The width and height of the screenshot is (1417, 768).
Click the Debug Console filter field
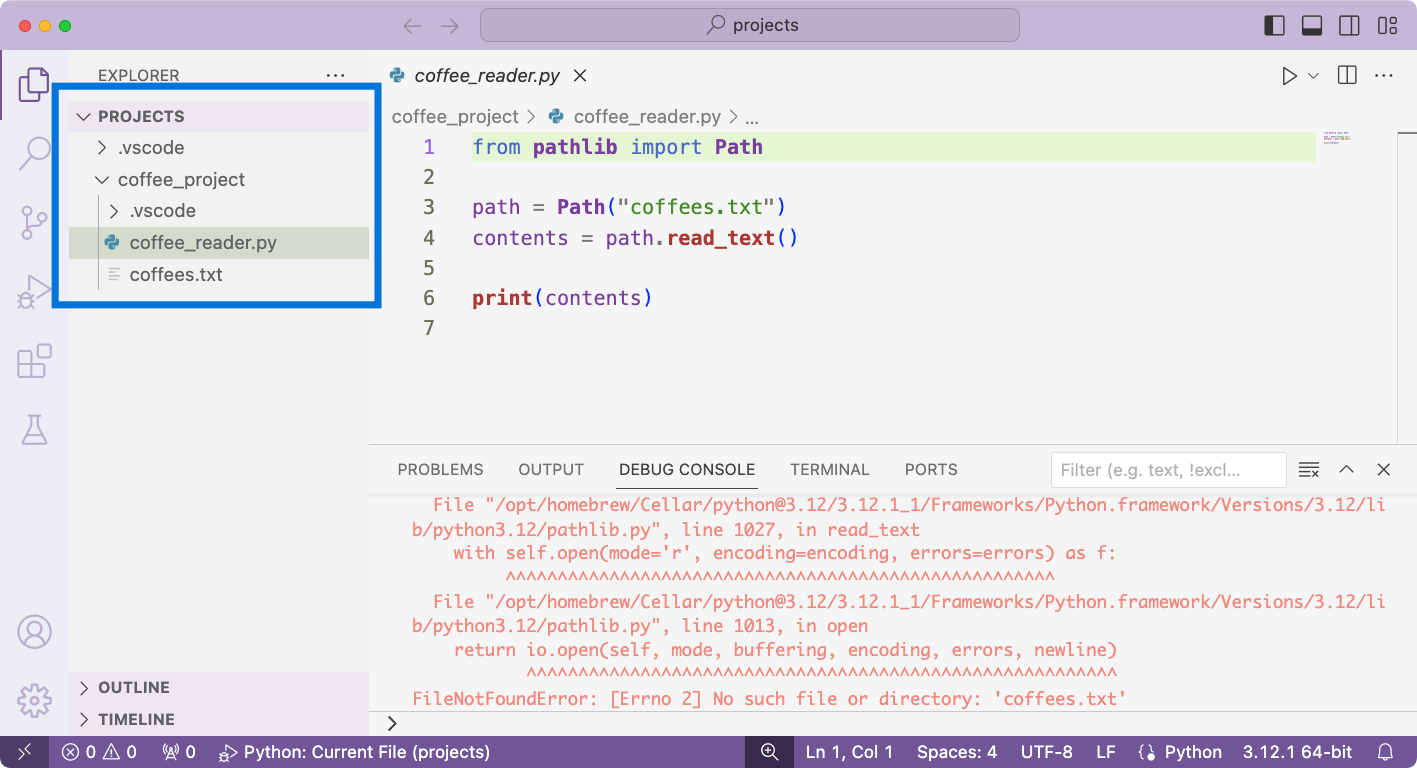coord(1168,469)
